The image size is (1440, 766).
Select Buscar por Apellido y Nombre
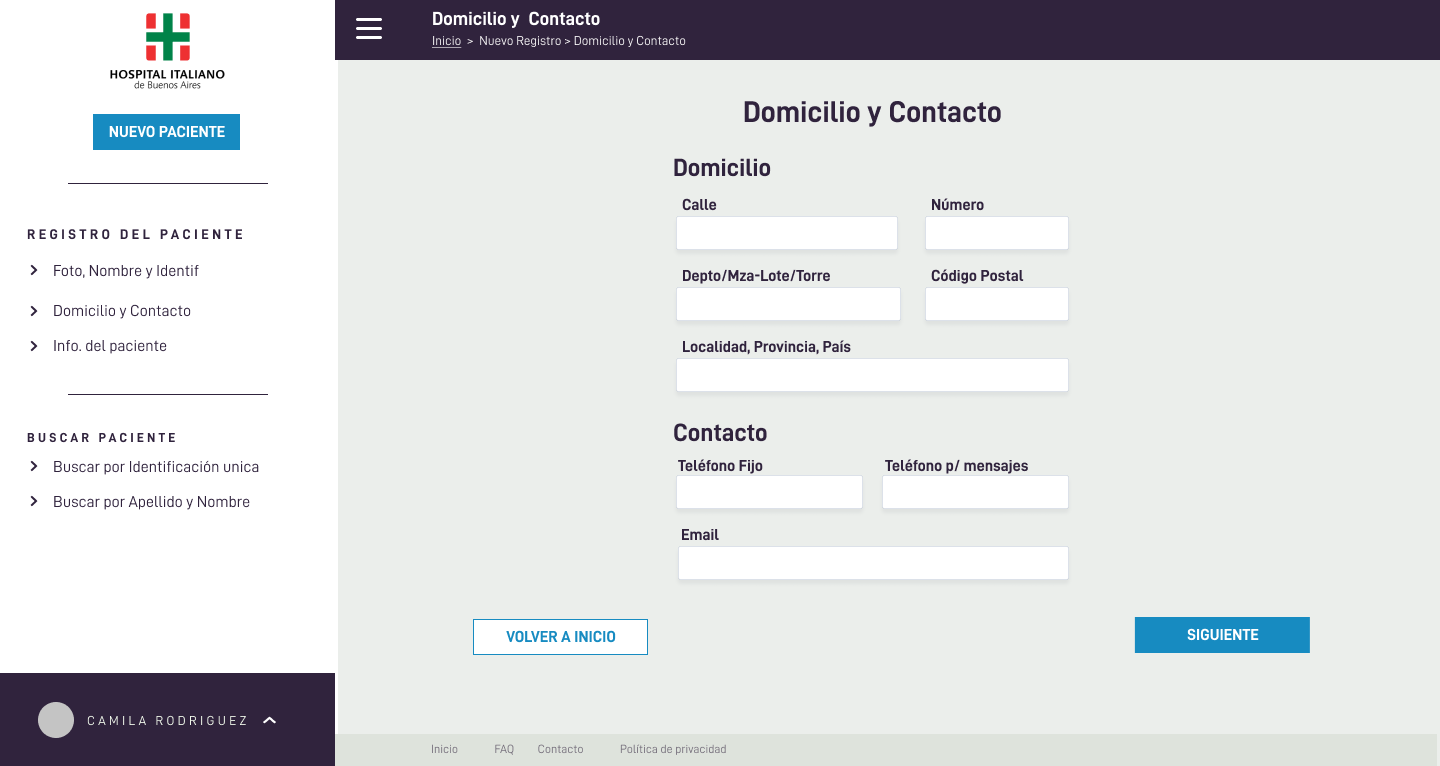[x=151, y=502]
